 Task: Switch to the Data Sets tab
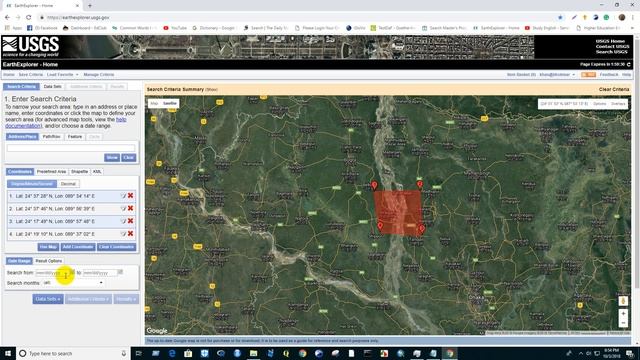53,87
